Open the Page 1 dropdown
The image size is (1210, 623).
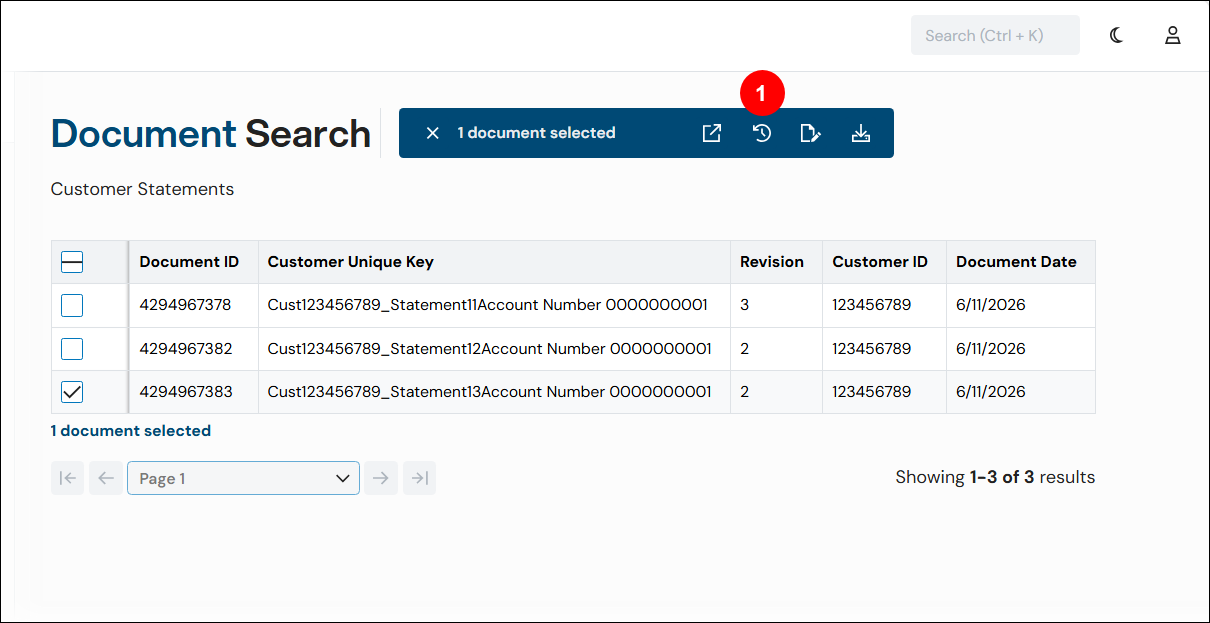(243, 478)
